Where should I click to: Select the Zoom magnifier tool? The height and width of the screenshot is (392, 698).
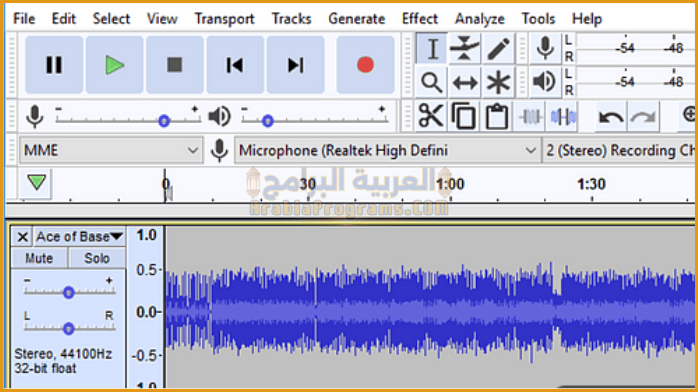pos(432,82)
